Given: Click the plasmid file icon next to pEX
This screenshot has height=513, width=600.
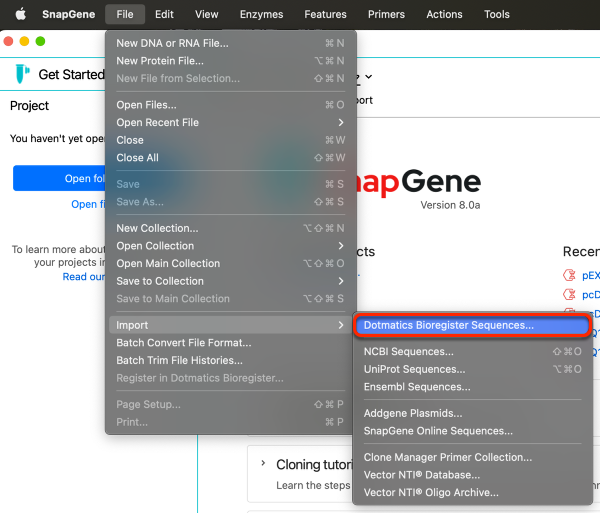Looking at the screenshot, I should [569, 275].
